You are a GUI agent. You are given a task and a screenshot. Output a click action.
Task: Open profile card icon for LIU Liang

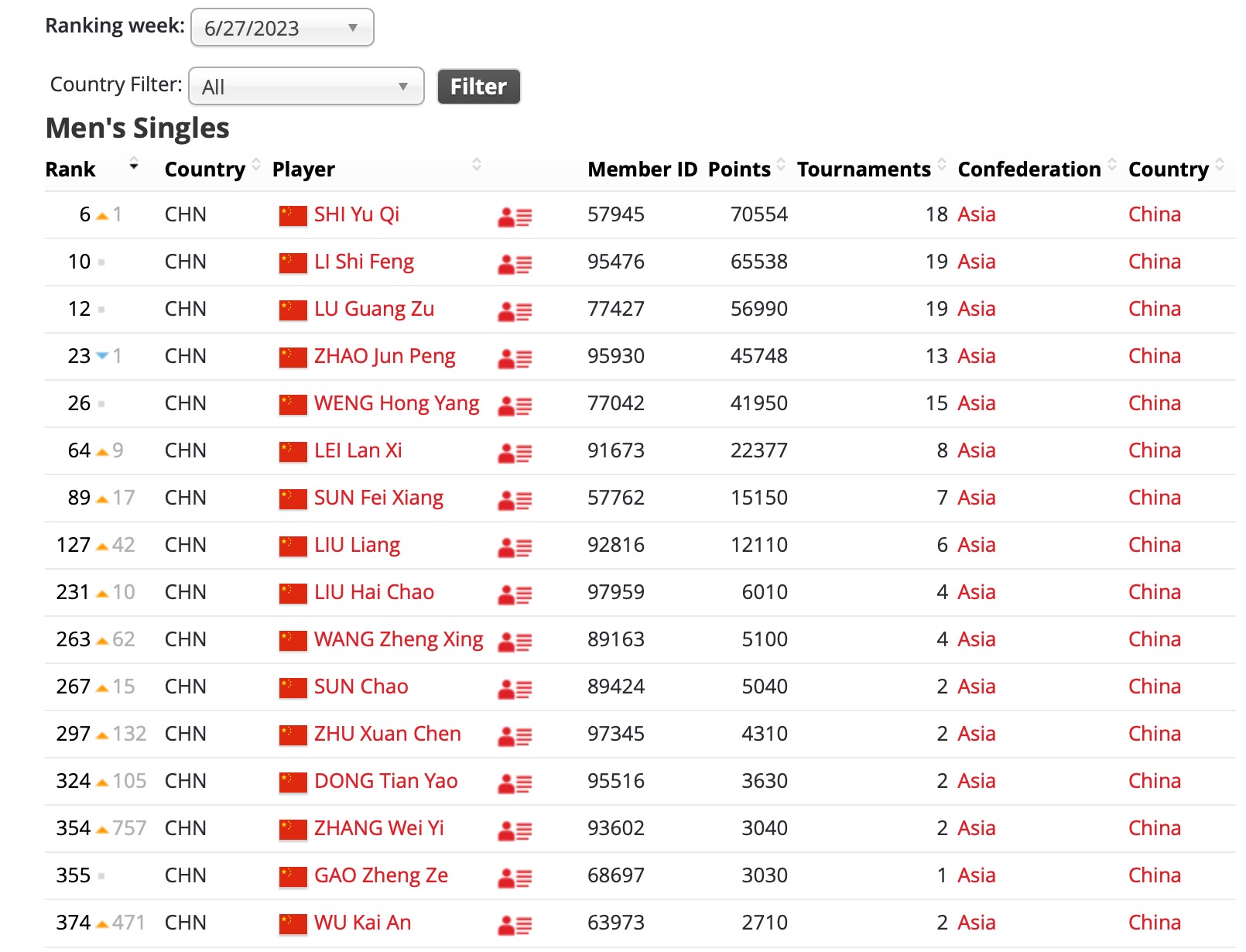515,547
